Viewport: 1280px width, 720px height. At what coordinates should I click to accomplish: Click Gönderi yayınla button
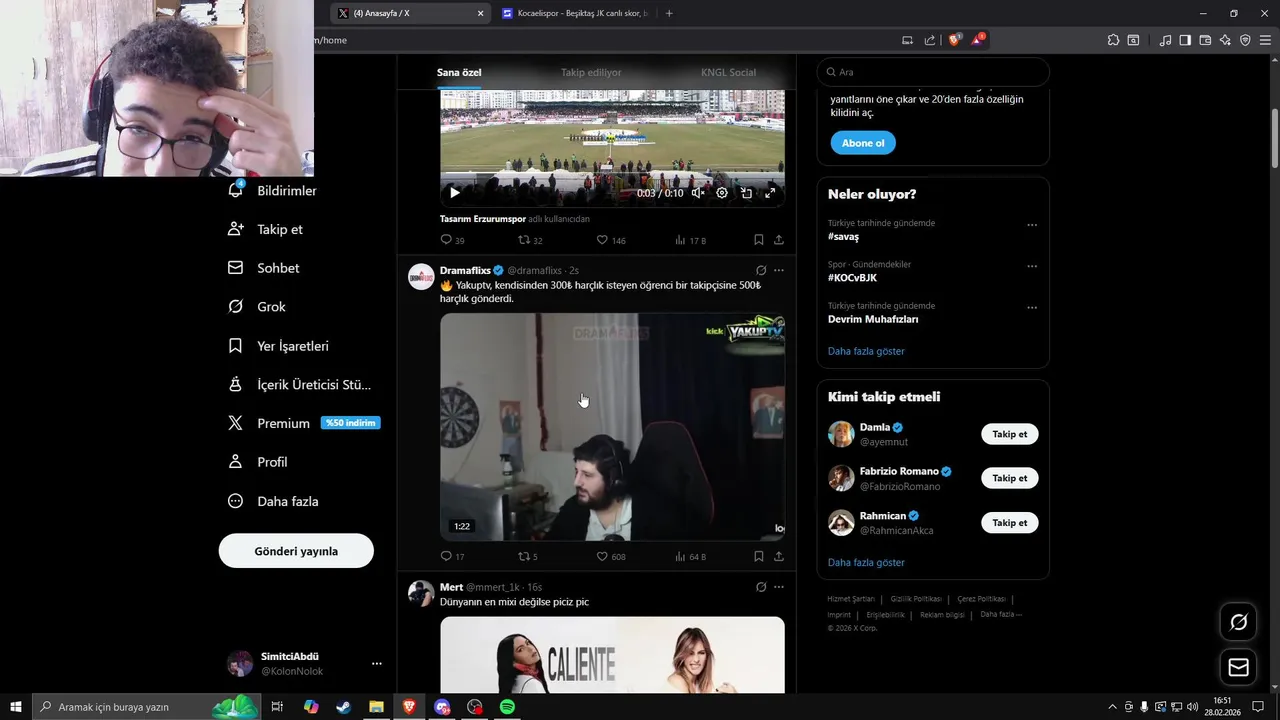(296, 551)
